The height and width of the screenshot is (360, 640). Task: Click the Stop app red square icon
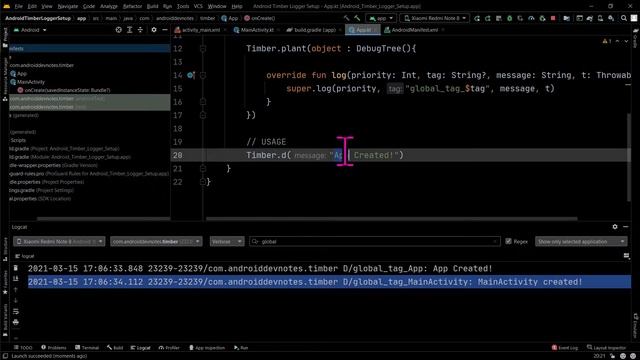point(553,18)
